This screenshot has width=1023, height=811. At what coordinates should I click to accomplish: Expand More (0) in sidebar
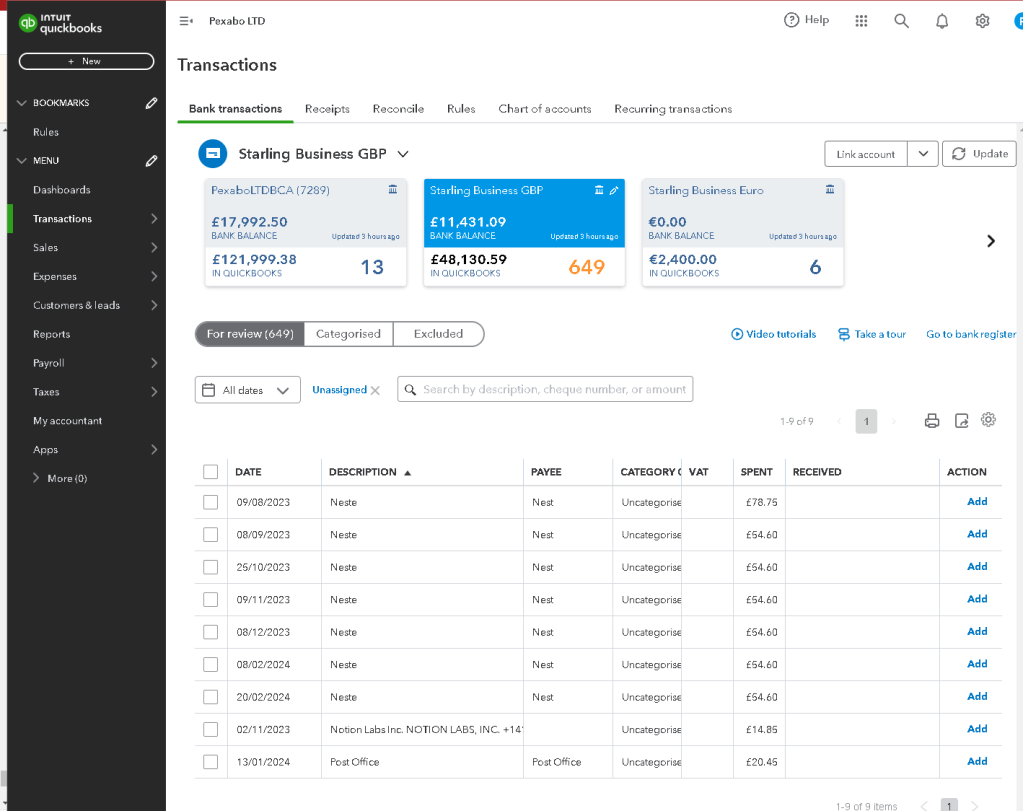[x=60, y=478]
